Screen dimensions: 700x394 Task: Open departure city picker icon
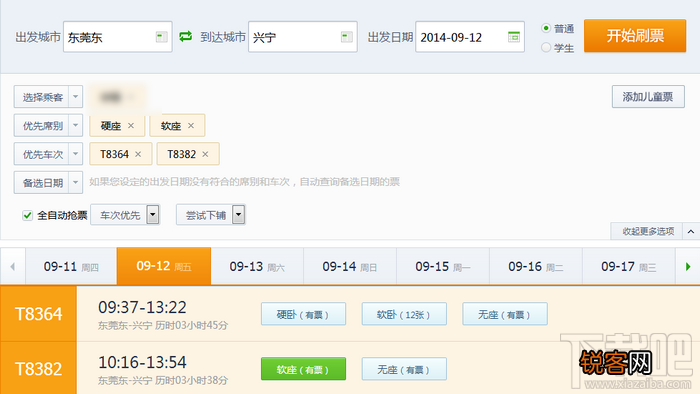pyautogui.click(x=162, y=37)
